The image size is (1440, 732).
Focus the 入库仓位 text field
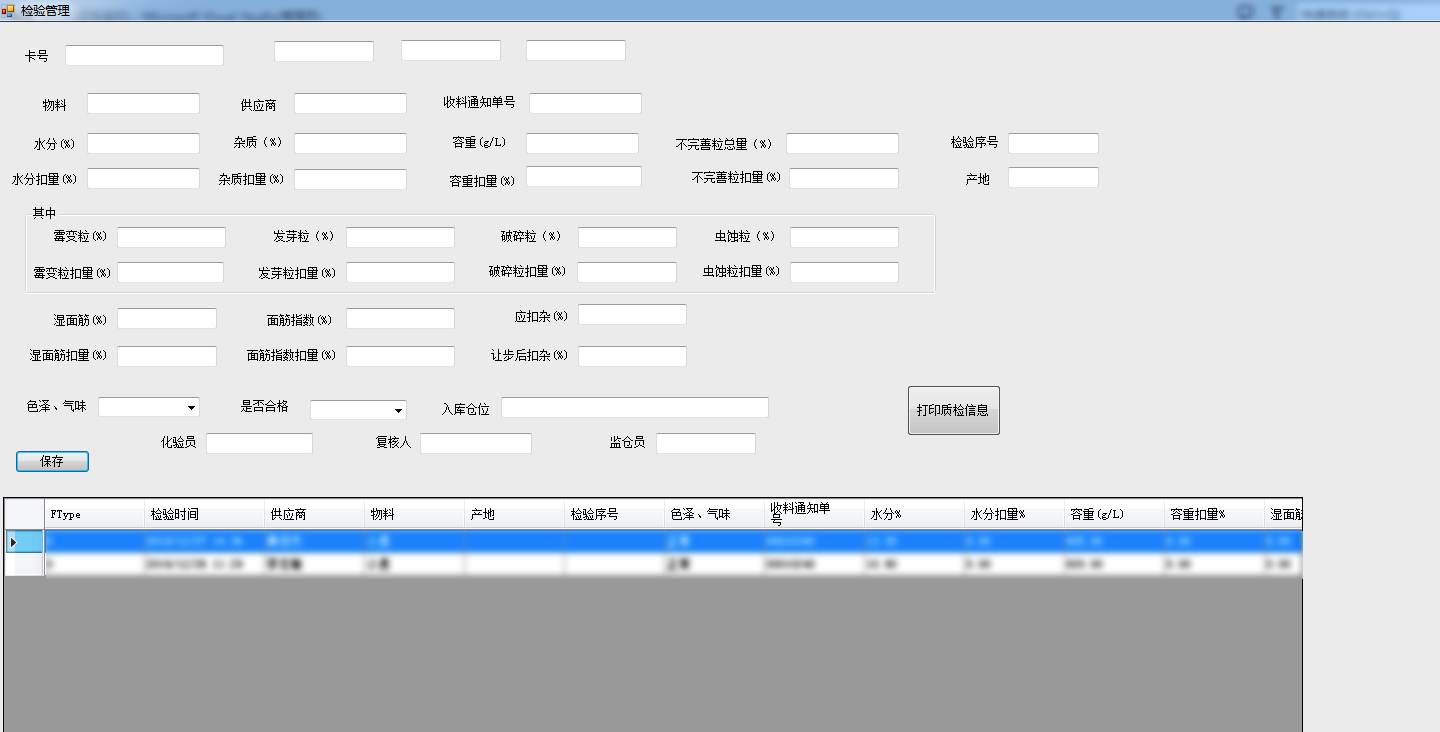634,408
